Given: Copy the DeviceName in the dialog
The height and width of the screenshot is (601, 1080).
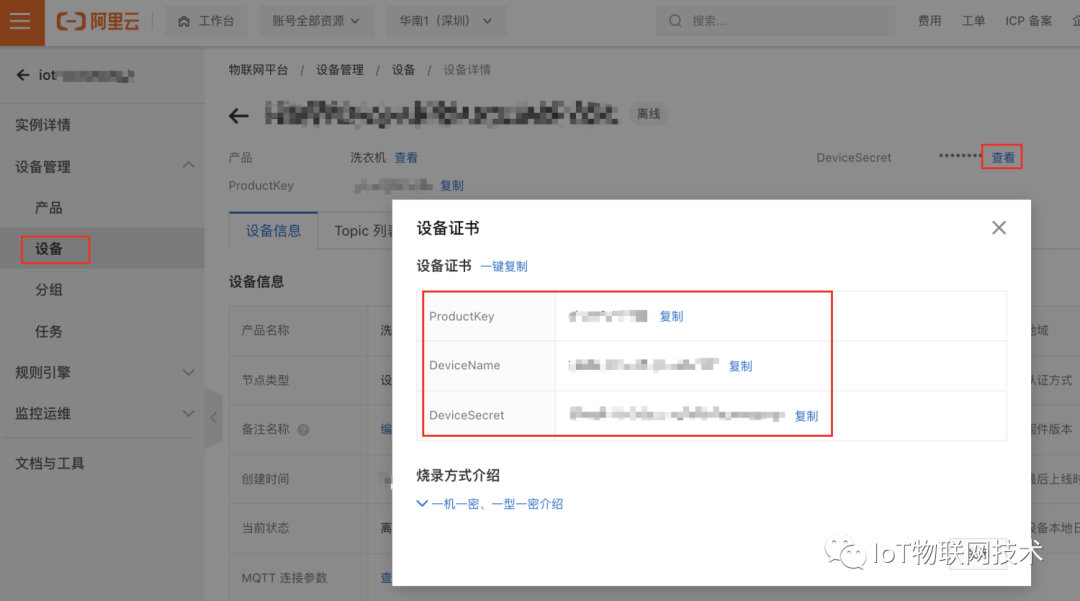Looking at the screenshot, I should tap(740, 366).
